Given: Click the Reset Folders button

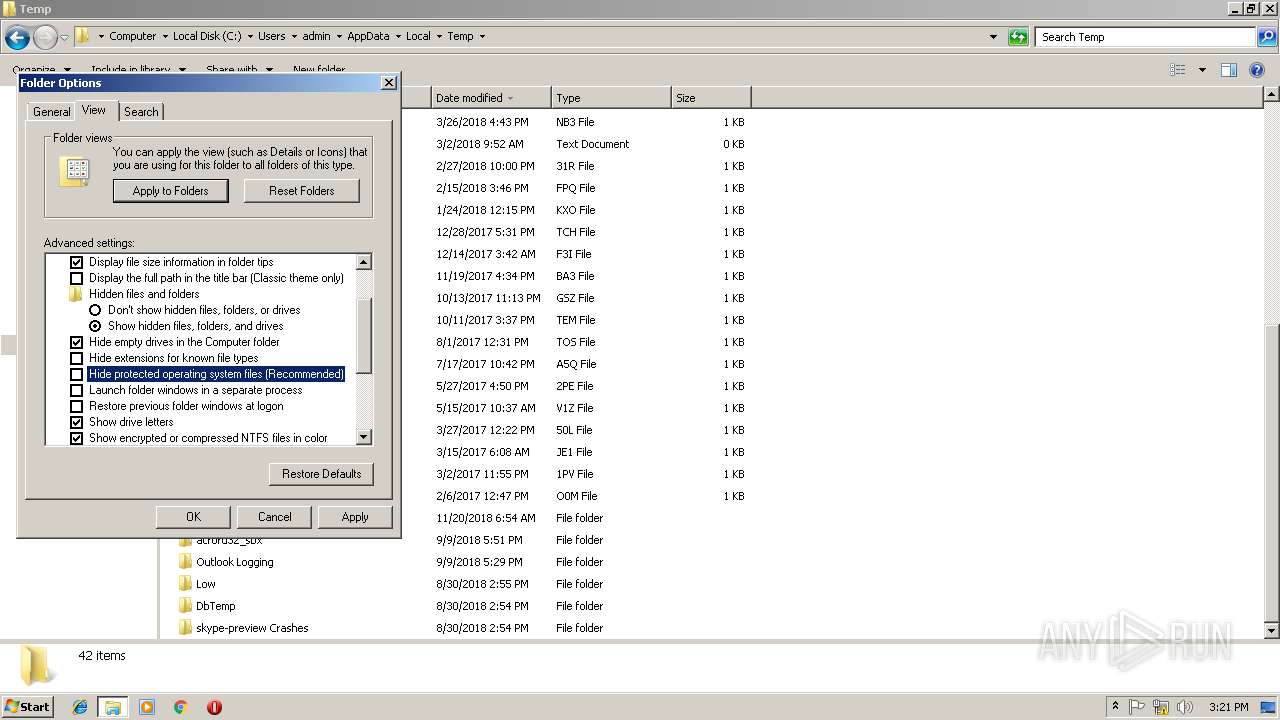Looking at the screenshot, I should point(302,191).
